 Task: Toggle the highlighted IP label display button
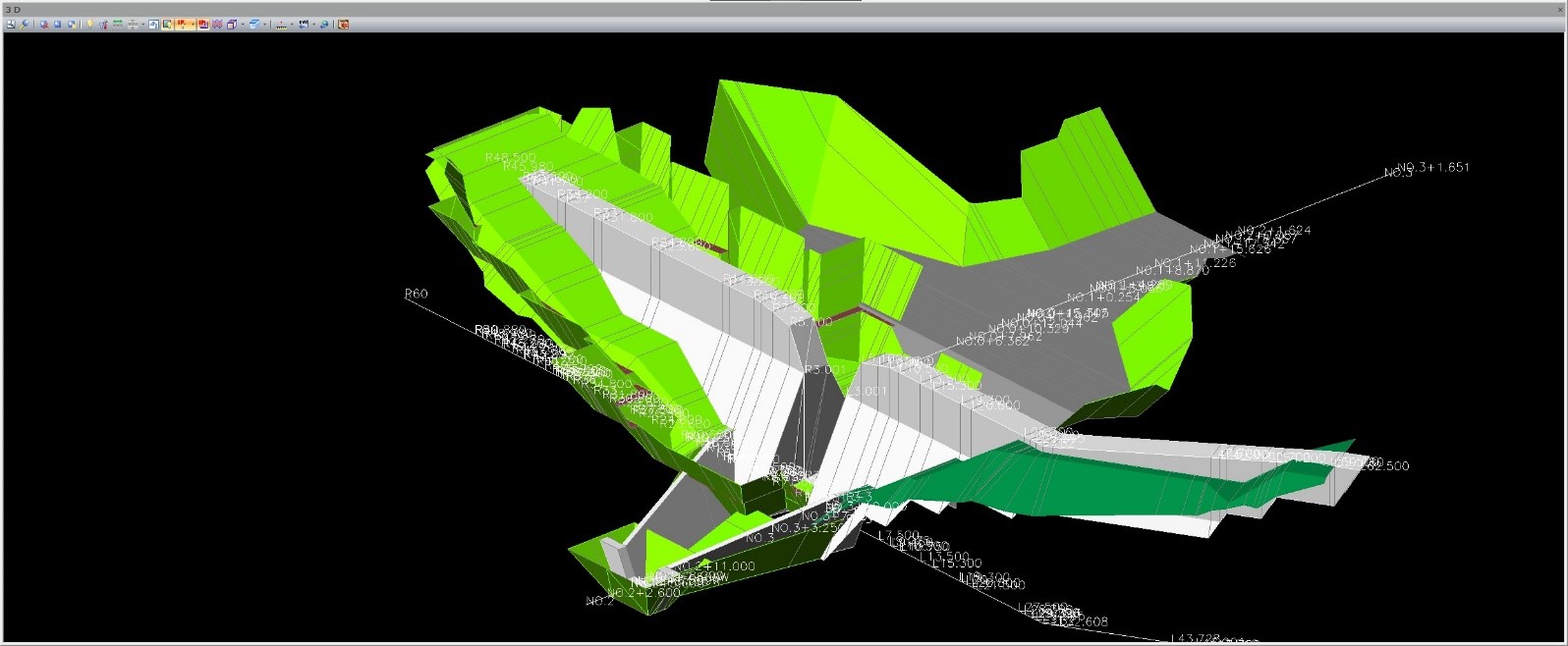point(183,24)
